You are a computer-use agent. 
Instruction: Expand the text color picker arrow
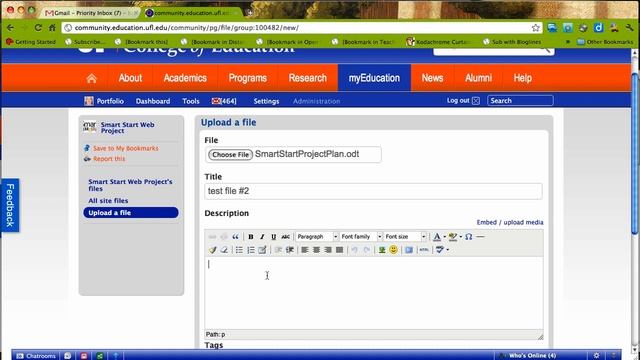[x=444, y=237]
